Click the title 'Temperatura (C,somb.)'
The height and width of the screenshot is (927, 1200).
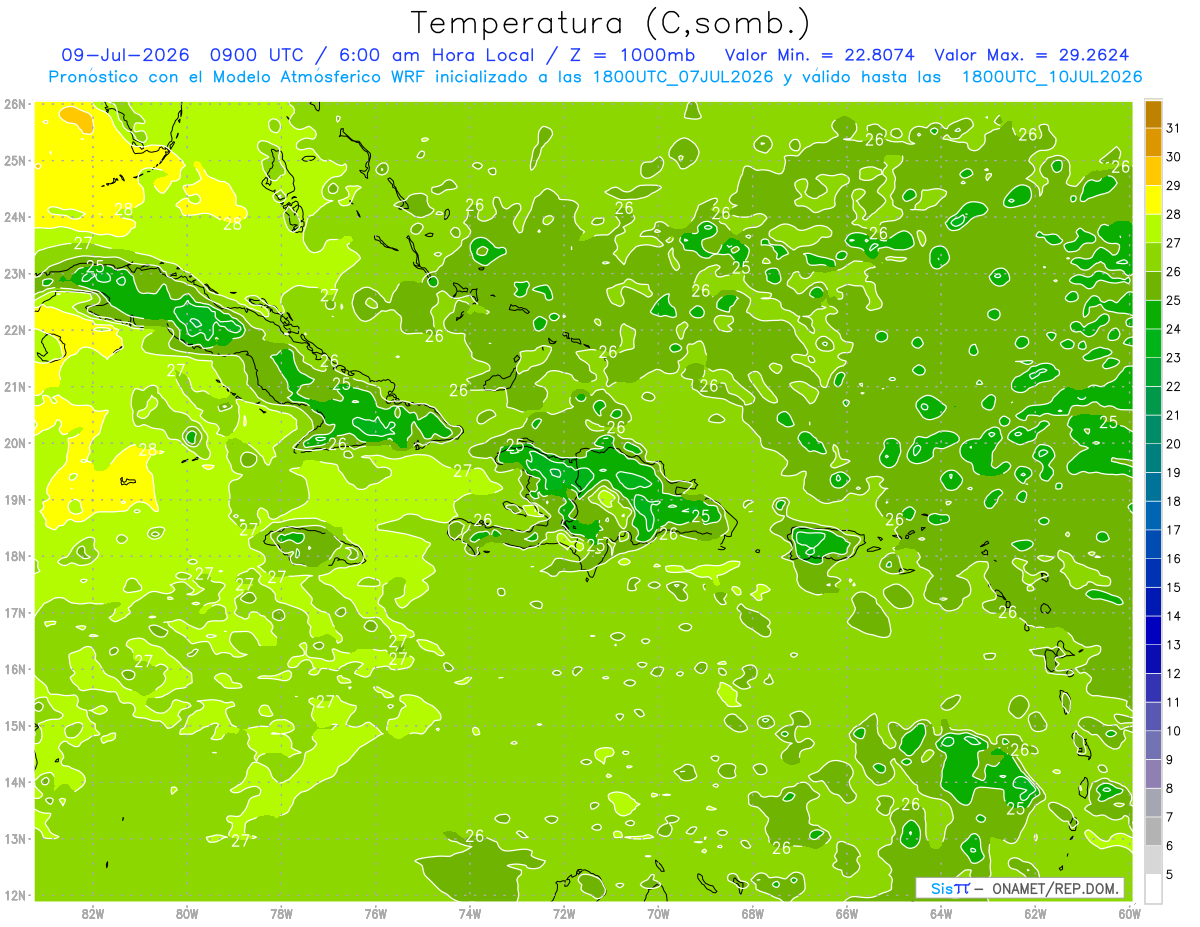[x=610, y=23]
